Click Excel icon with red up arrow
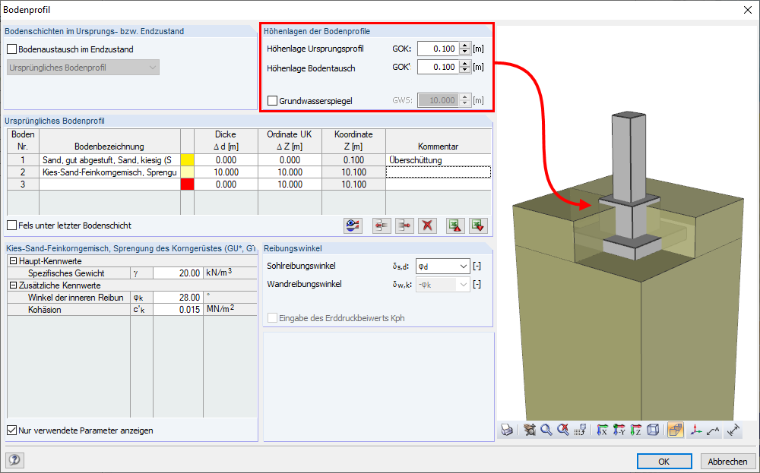Image resolution: width=760 pixels, height=473 pixels. tap(455, 226)
